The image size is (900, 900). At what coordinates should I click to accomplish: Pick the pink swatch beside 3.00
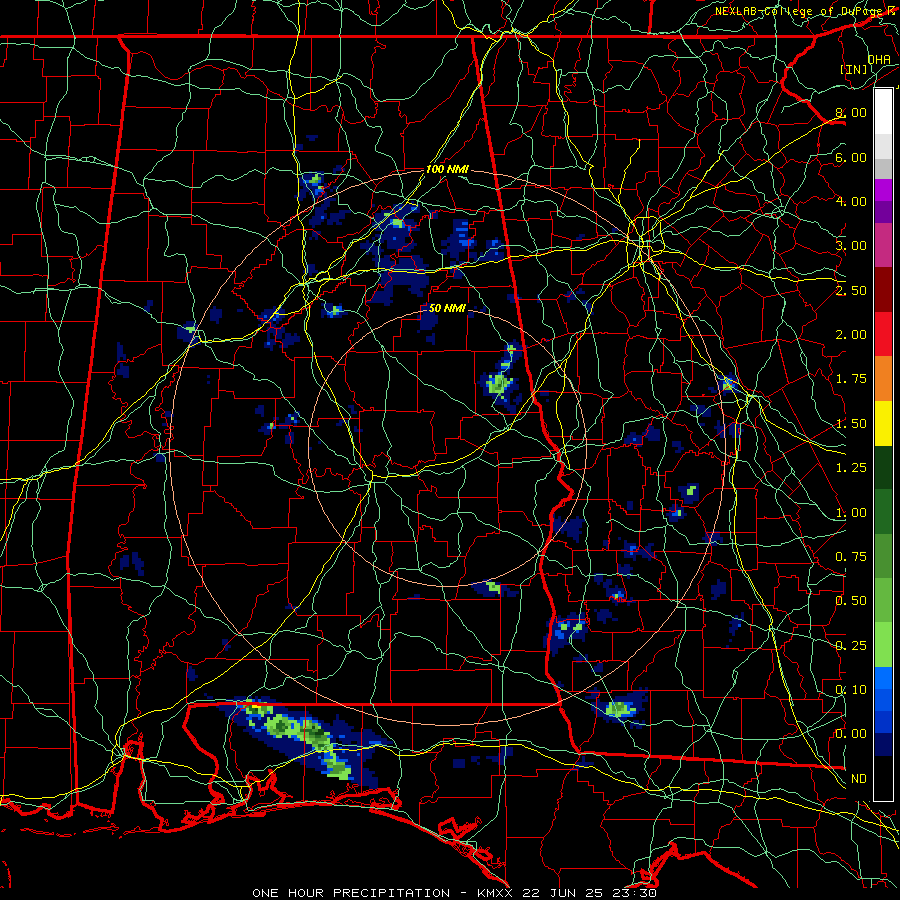(x=883, y=246)
